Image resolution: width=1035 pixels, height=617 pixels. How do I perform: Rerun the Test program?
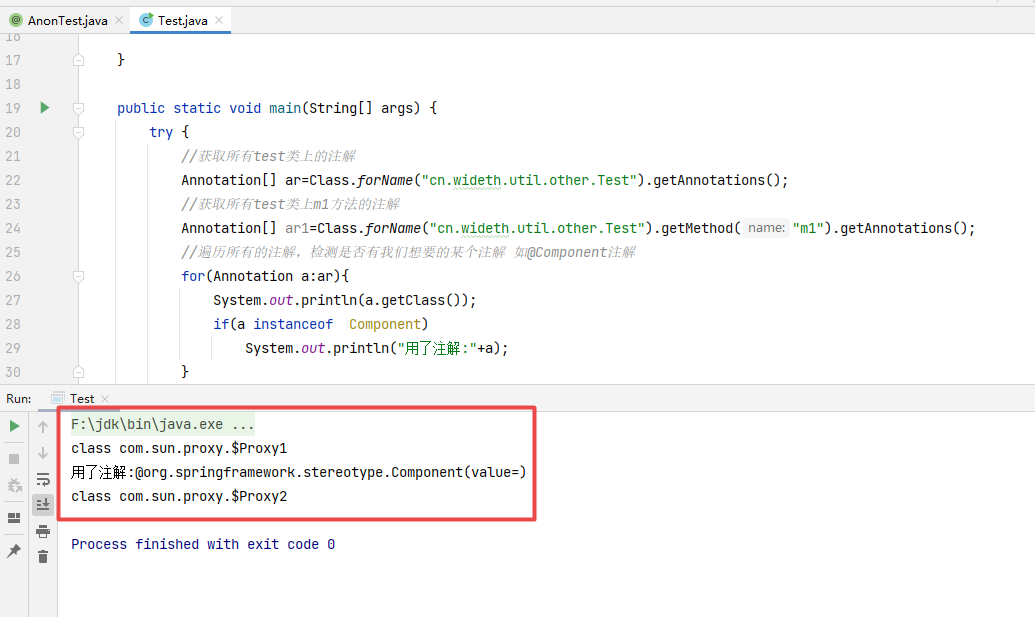[14, 426]
